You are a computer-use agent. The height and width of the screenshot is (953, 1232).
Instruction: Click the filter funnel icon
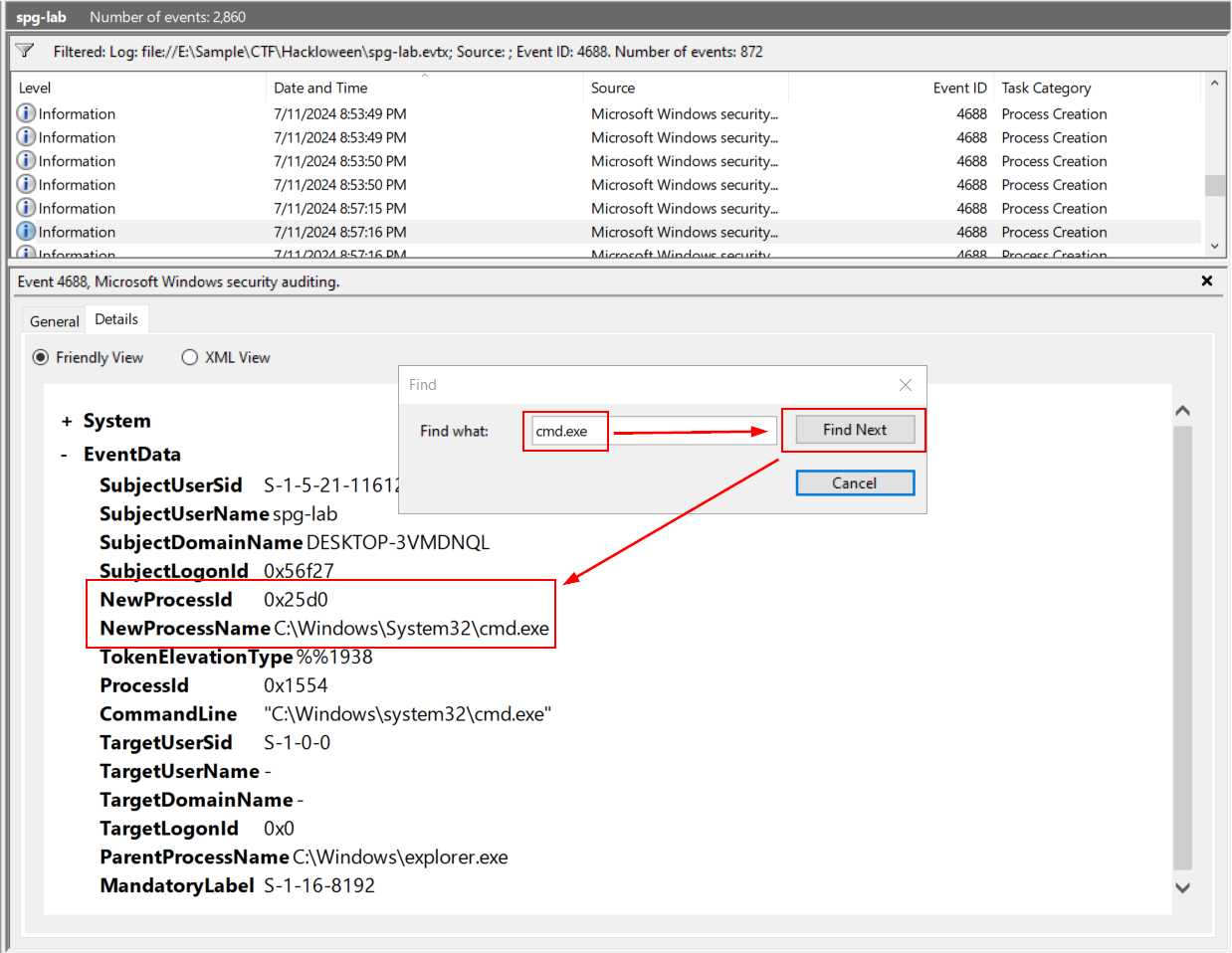pos(26,51)
